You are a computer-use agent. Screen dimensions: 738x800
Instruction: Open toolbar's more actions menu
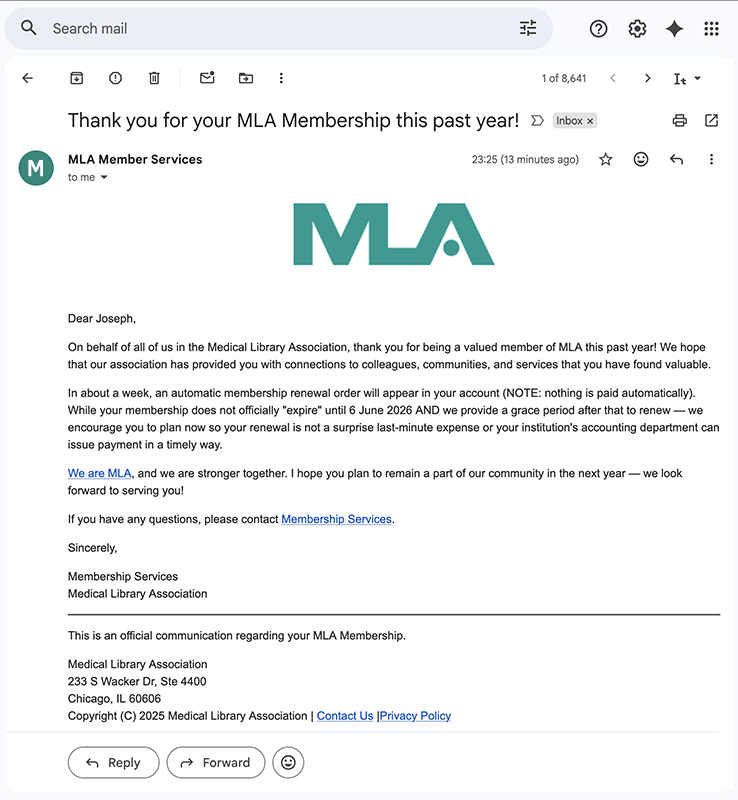(281, 78)
